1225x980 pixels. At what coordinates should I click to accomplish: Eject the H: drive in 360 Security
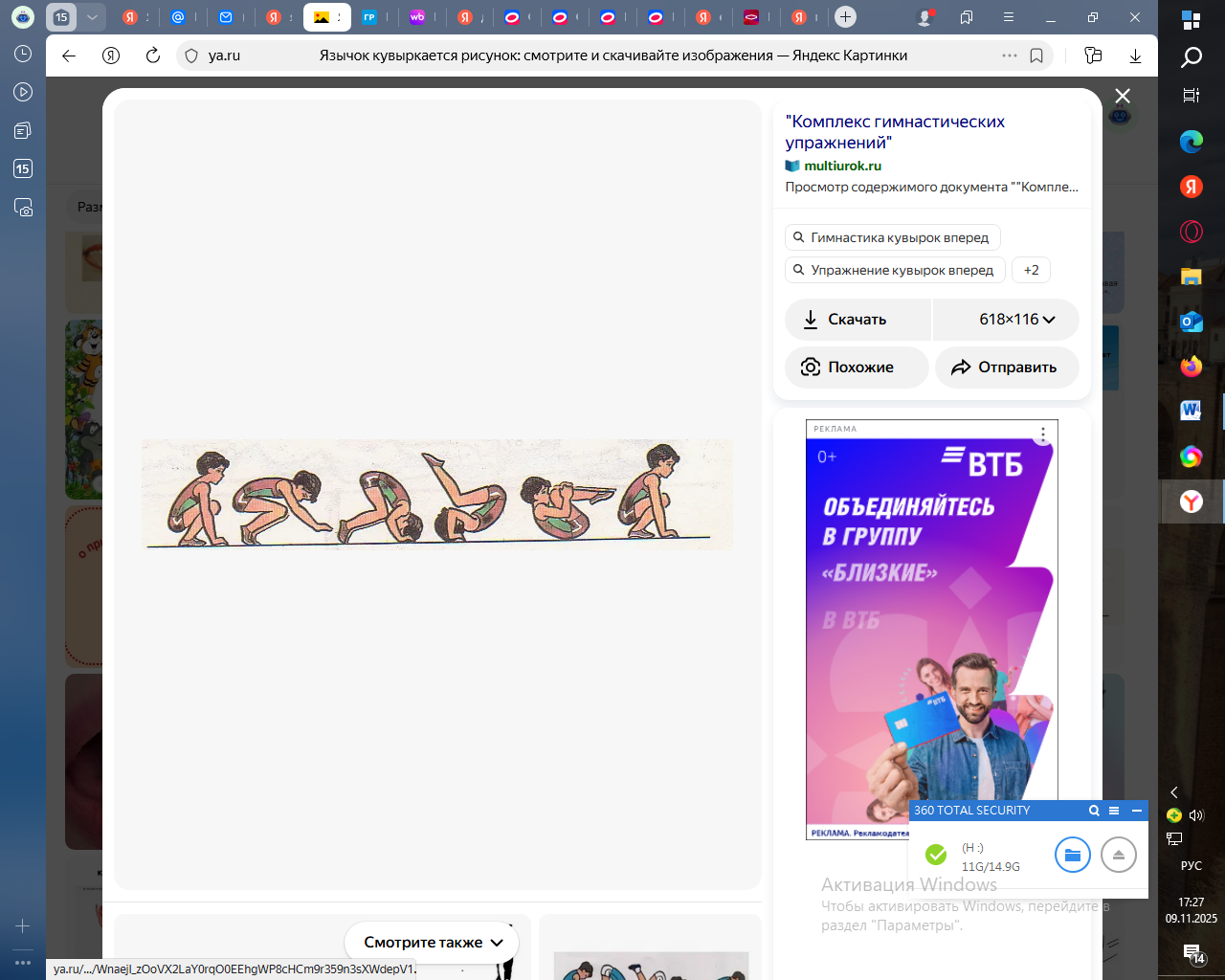click(x=1118, y=855)
